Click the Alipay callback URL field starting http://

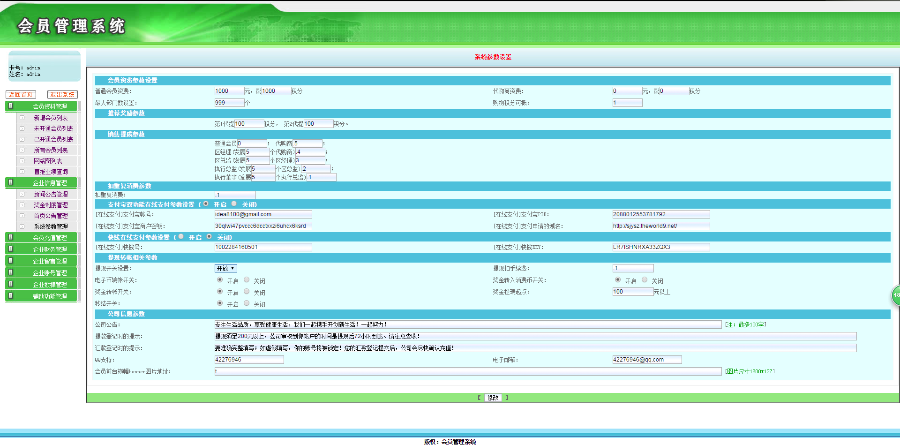(x=661, y=226)
